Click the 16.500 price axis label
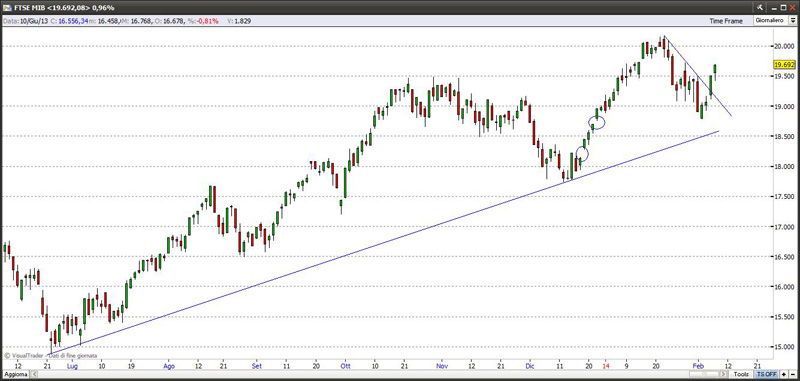This screenshot has height=381, width=800. [785, 257]
